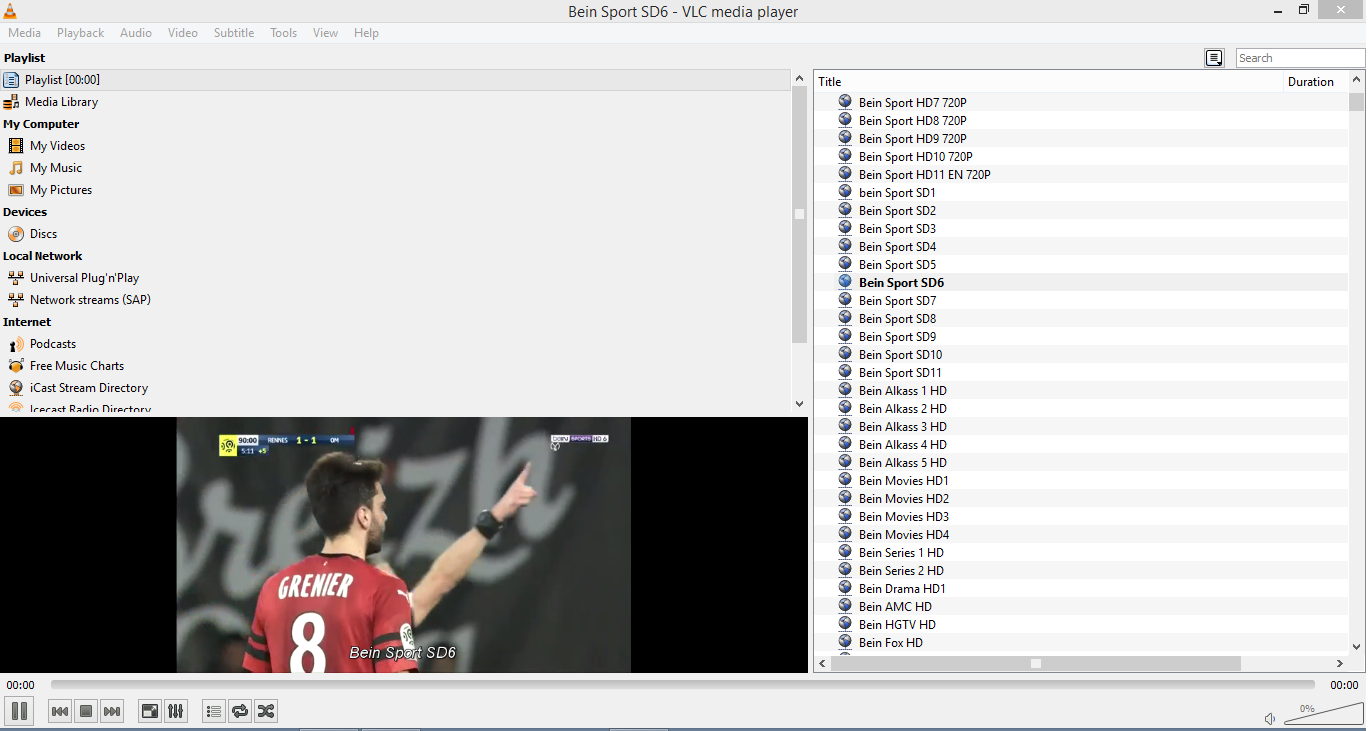Click globe icon beside Bein Alkass 5 HD

845,463
